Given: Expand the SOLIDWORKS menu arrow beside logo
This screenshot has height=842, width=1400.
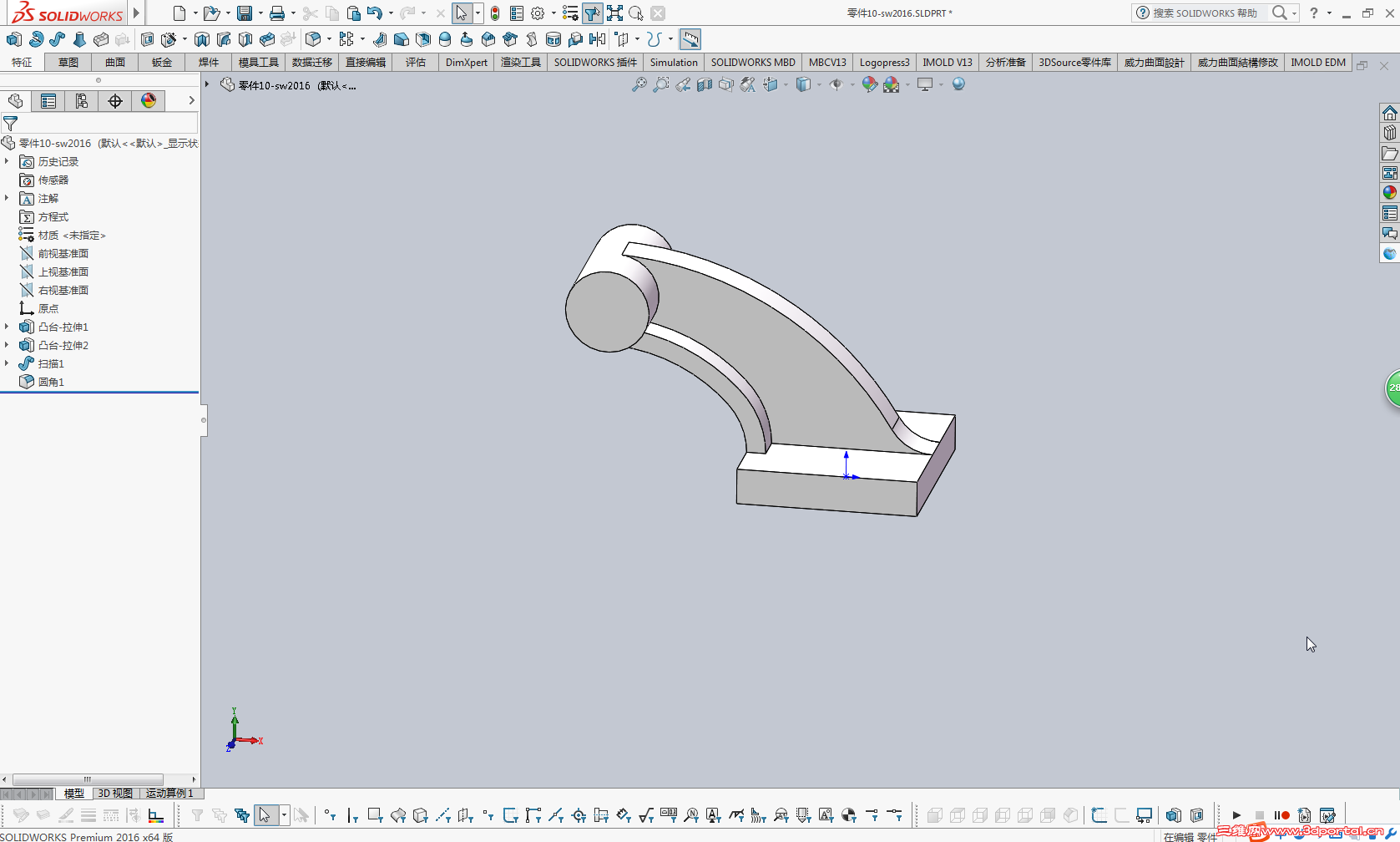Looking at the screenshot, I should (137, 13).
